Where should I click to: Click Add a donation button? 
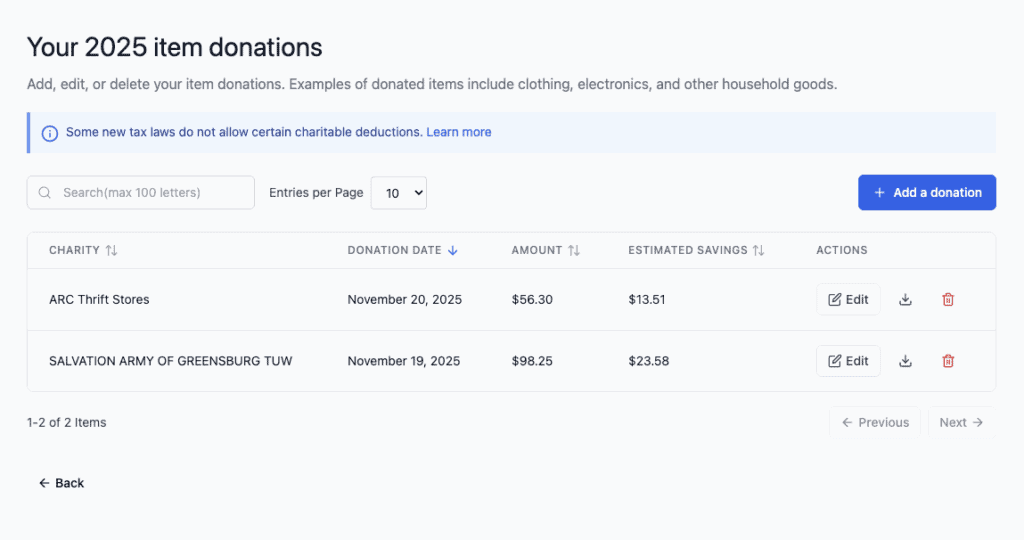tap(926, 193)
